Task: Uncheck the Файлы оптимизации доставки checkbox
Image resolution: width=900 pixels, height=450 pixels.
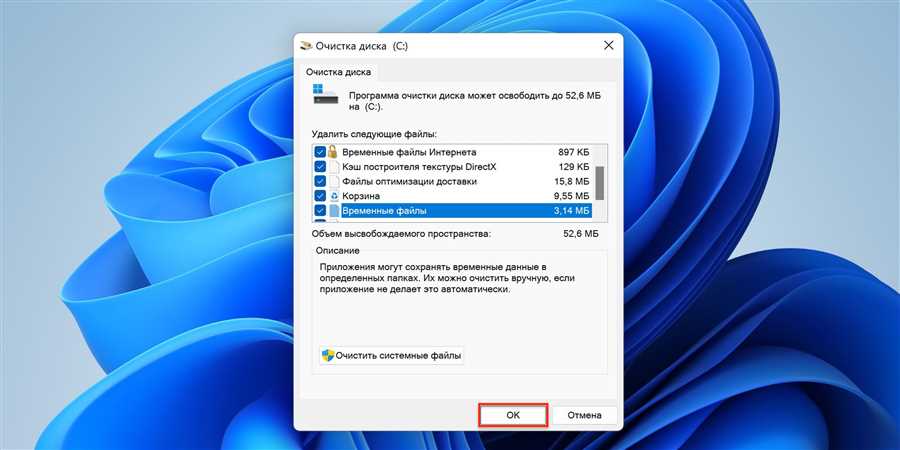Action: (x=320, y=181)
